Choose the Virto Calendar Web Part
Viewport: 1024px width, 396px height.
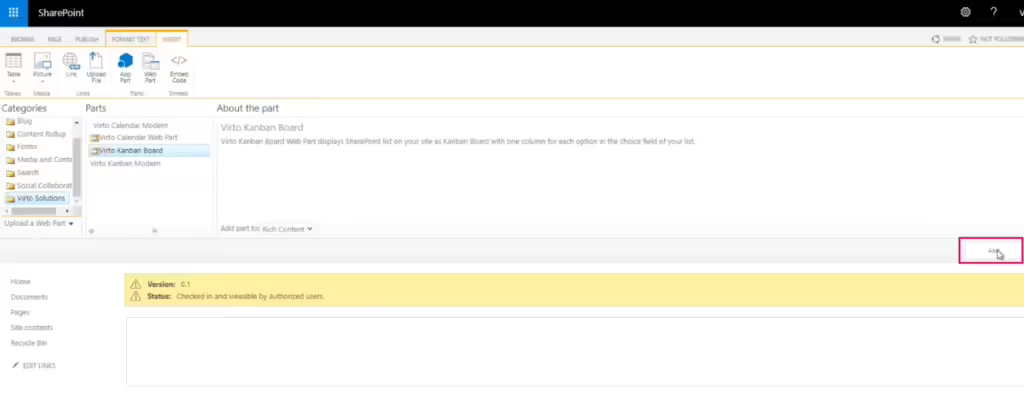click(133, 137)
